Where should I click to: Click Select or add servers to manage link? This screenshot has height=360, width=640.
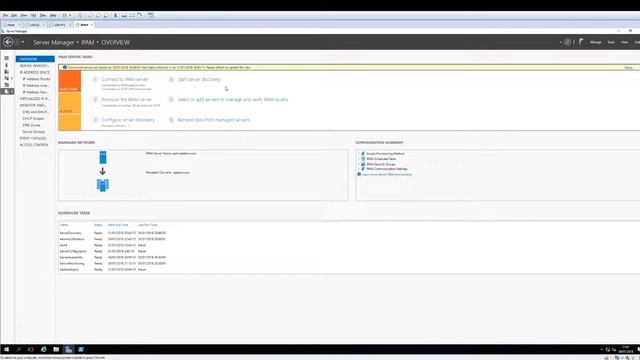233,100
